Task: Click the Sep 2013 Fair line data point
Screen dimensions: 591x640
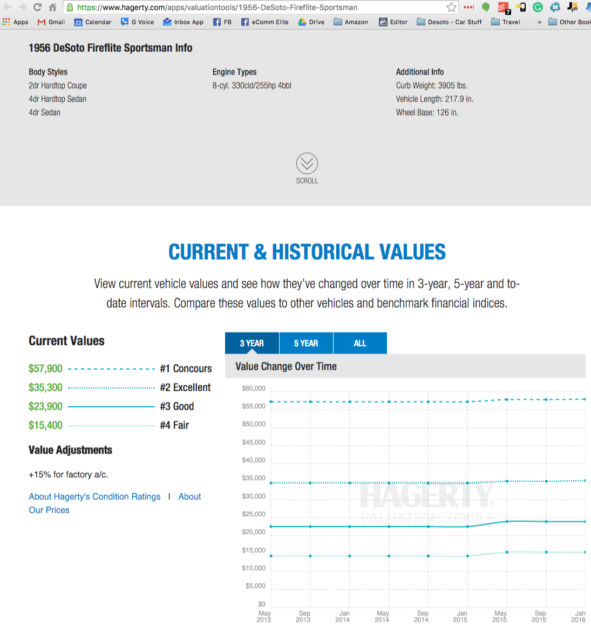Action: (x=310, y=556)
